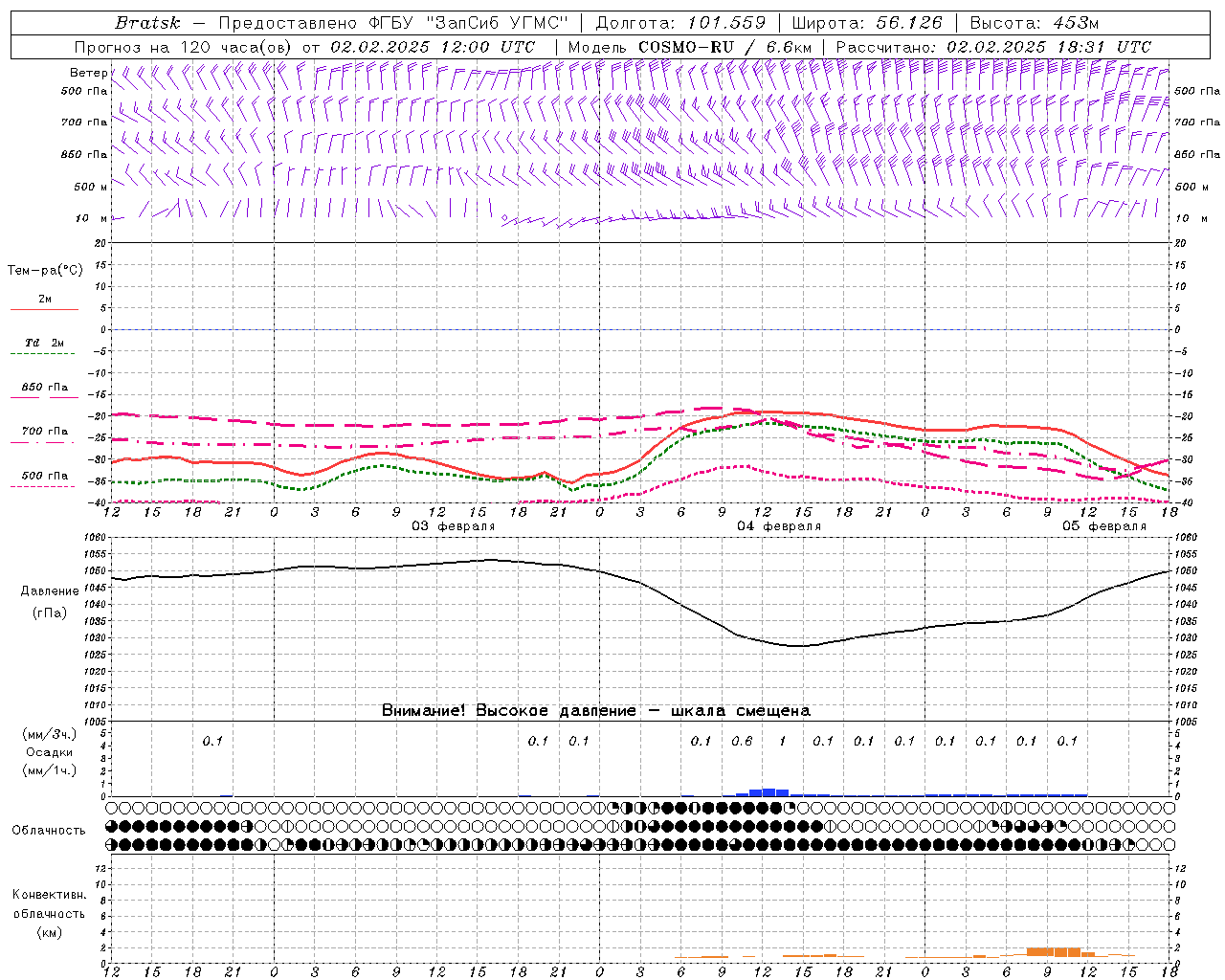Click the "Конвективн." convective cloud label

point(49,895)
